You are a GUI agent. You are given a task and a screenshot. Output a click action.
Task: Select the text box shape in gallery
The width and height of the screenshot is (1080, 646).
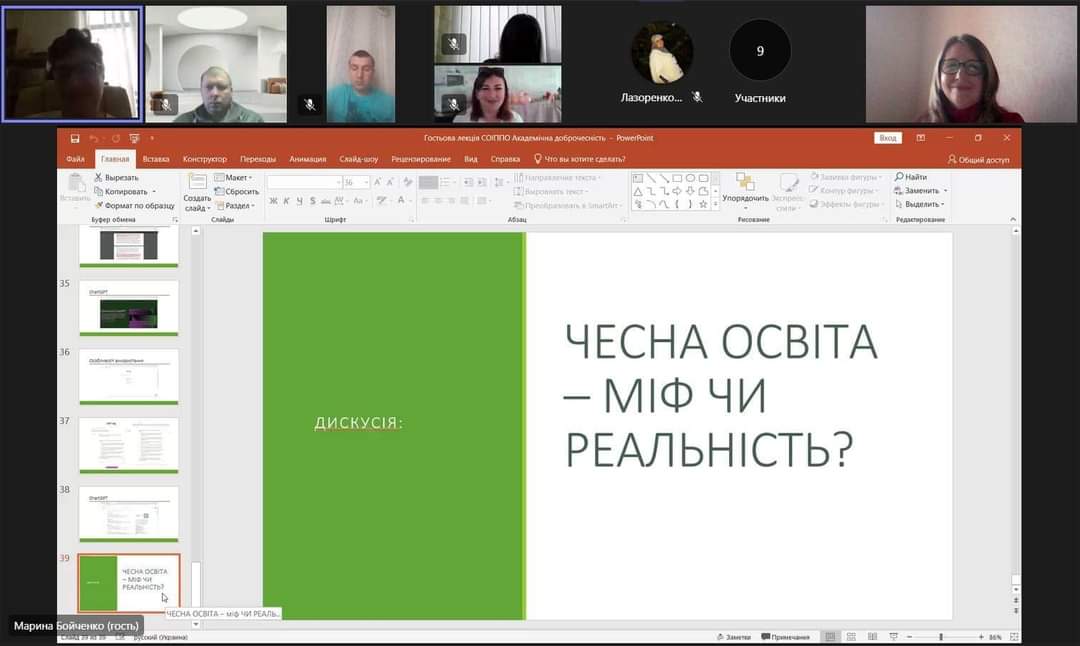pyautogui.click(x=638, y=178)
